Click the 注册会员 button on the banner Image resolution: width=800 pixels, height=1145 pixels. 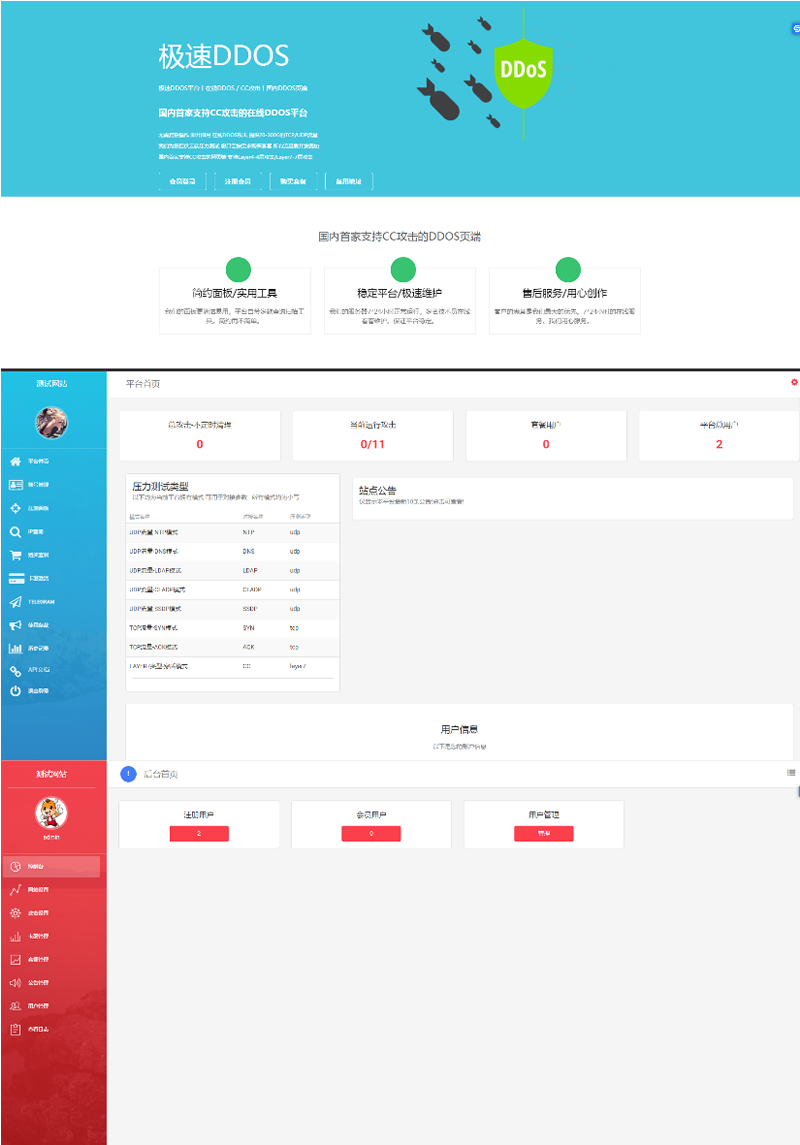[x=238, y=181]
